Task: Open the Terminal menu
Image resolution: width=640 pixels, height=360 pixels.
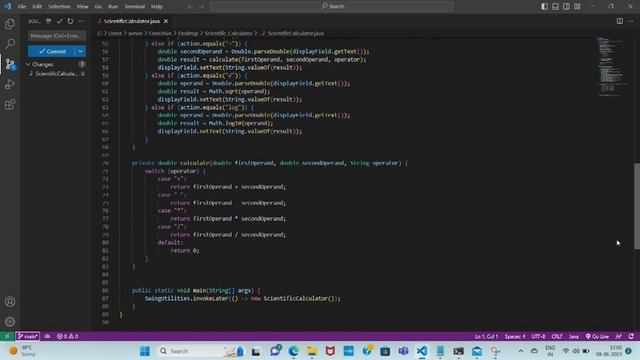Action: [135, 7]
